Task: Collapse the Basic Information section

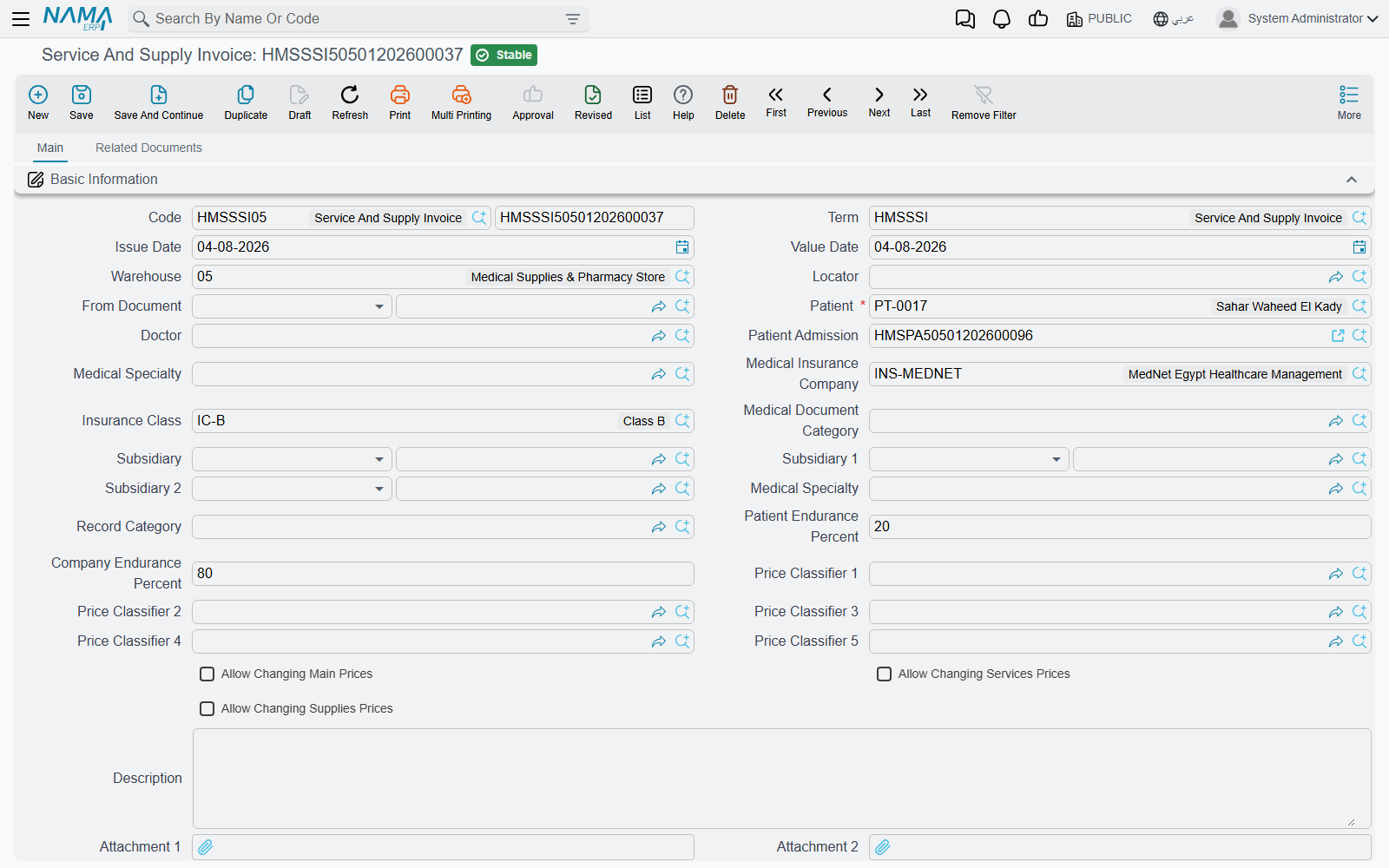Action: click(x=1352, y=180)
